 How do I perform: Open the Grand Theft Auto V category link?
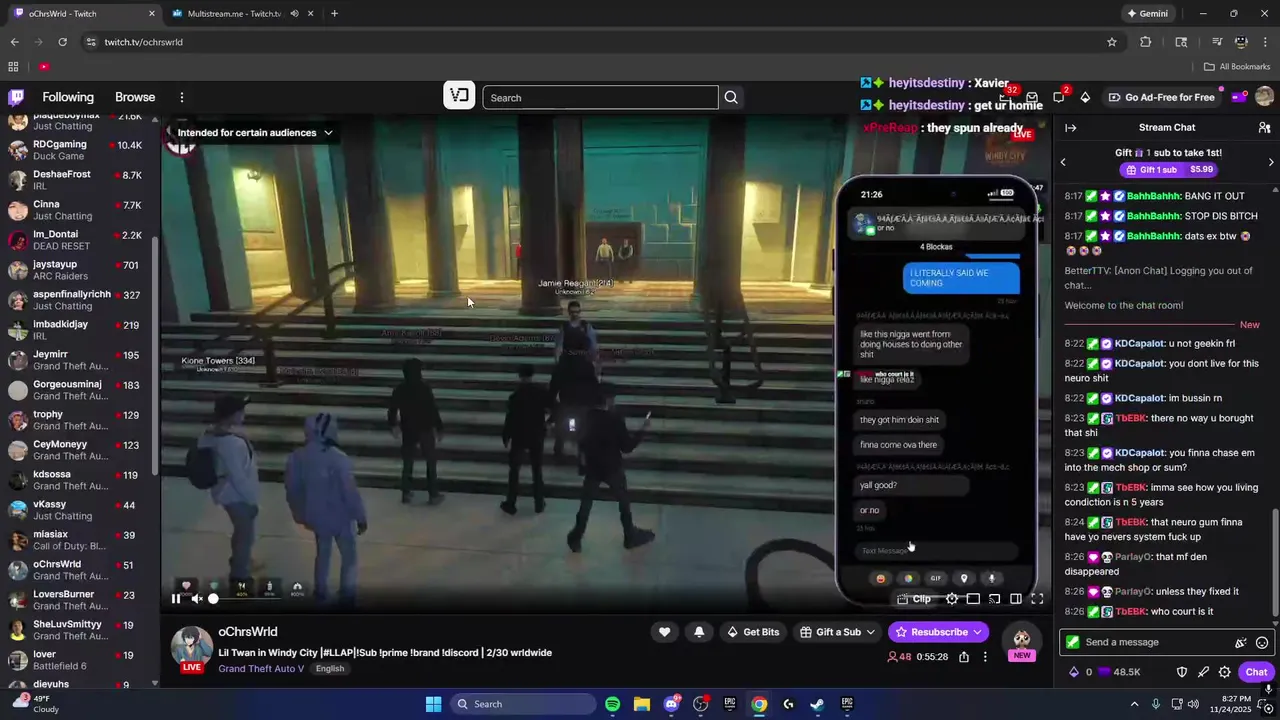(262, 669)
